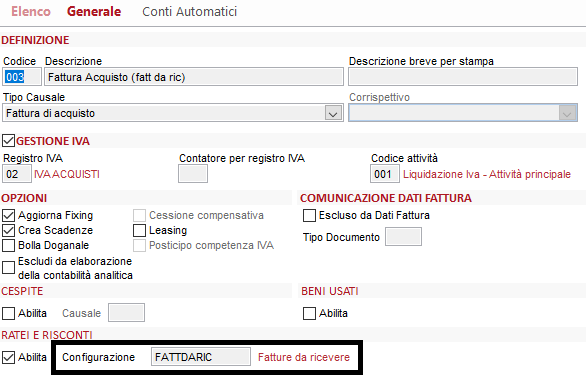Click the Tipo Causale combo box Fattura di acquisto

coord(173,113)
